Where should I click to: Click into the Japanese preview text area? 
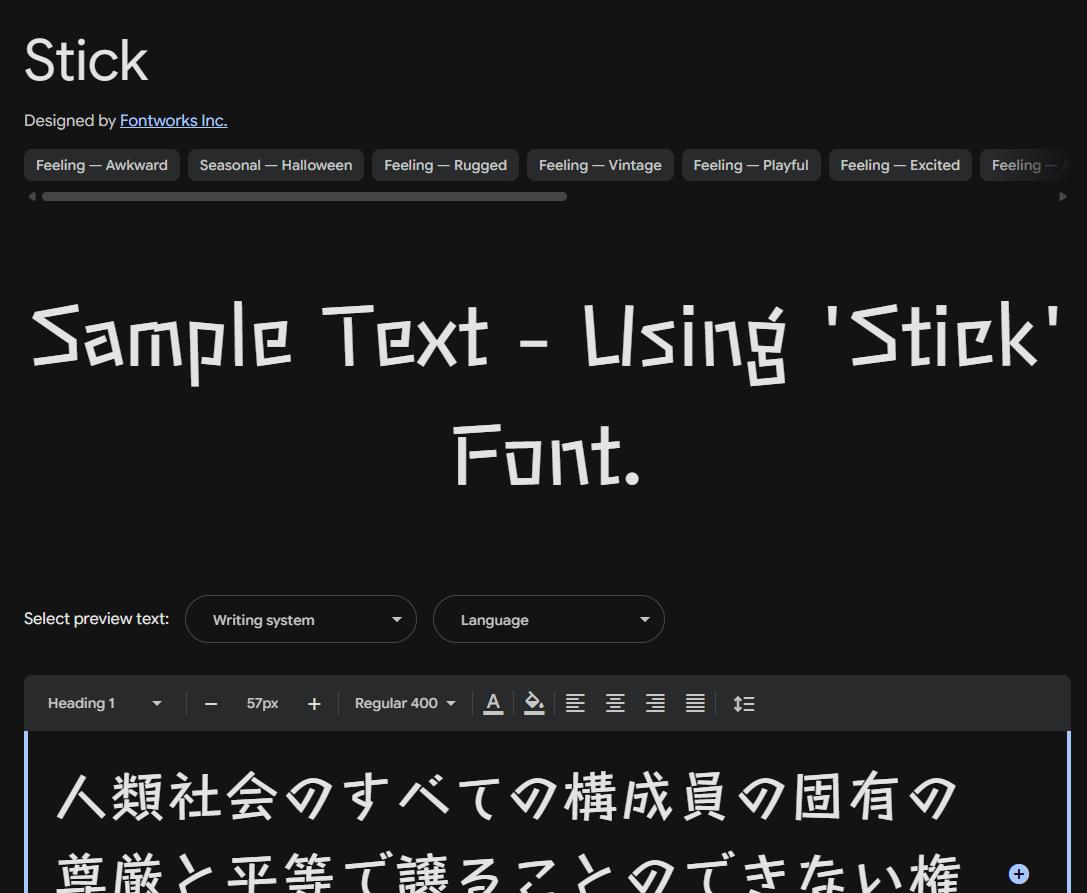click(548, 812)
